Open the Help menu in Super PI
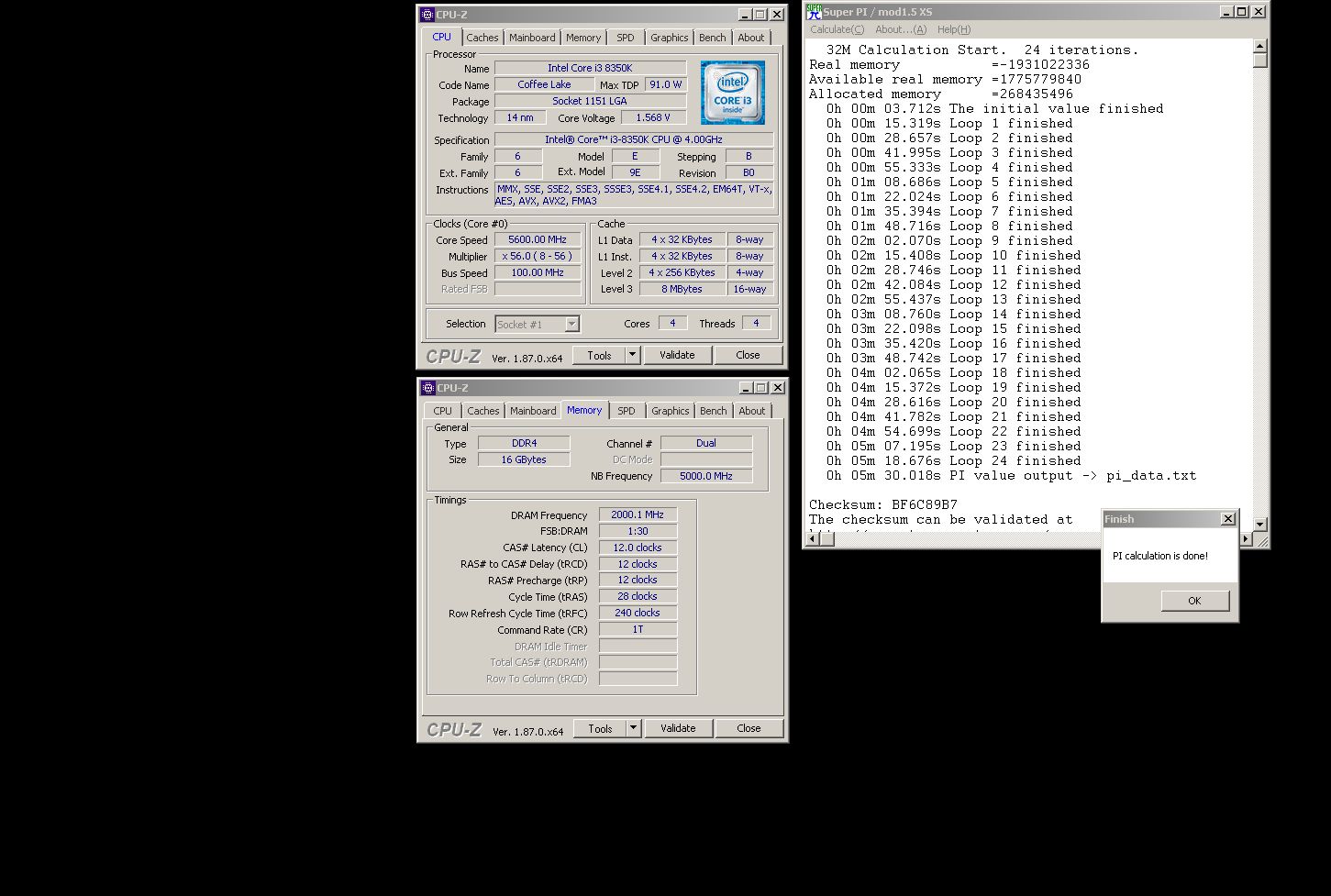1331x896 pixels. pos(954,29)
